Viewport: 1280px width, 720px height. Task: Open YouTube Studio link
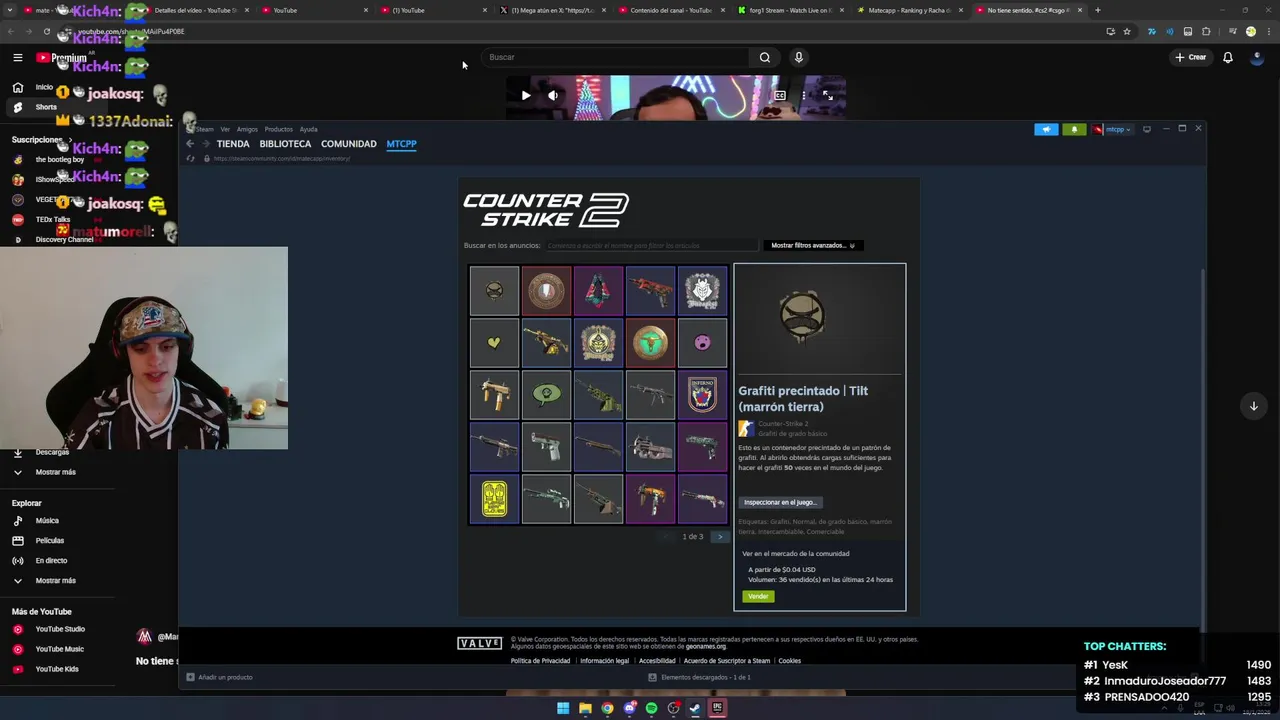[x=60, y=629]
